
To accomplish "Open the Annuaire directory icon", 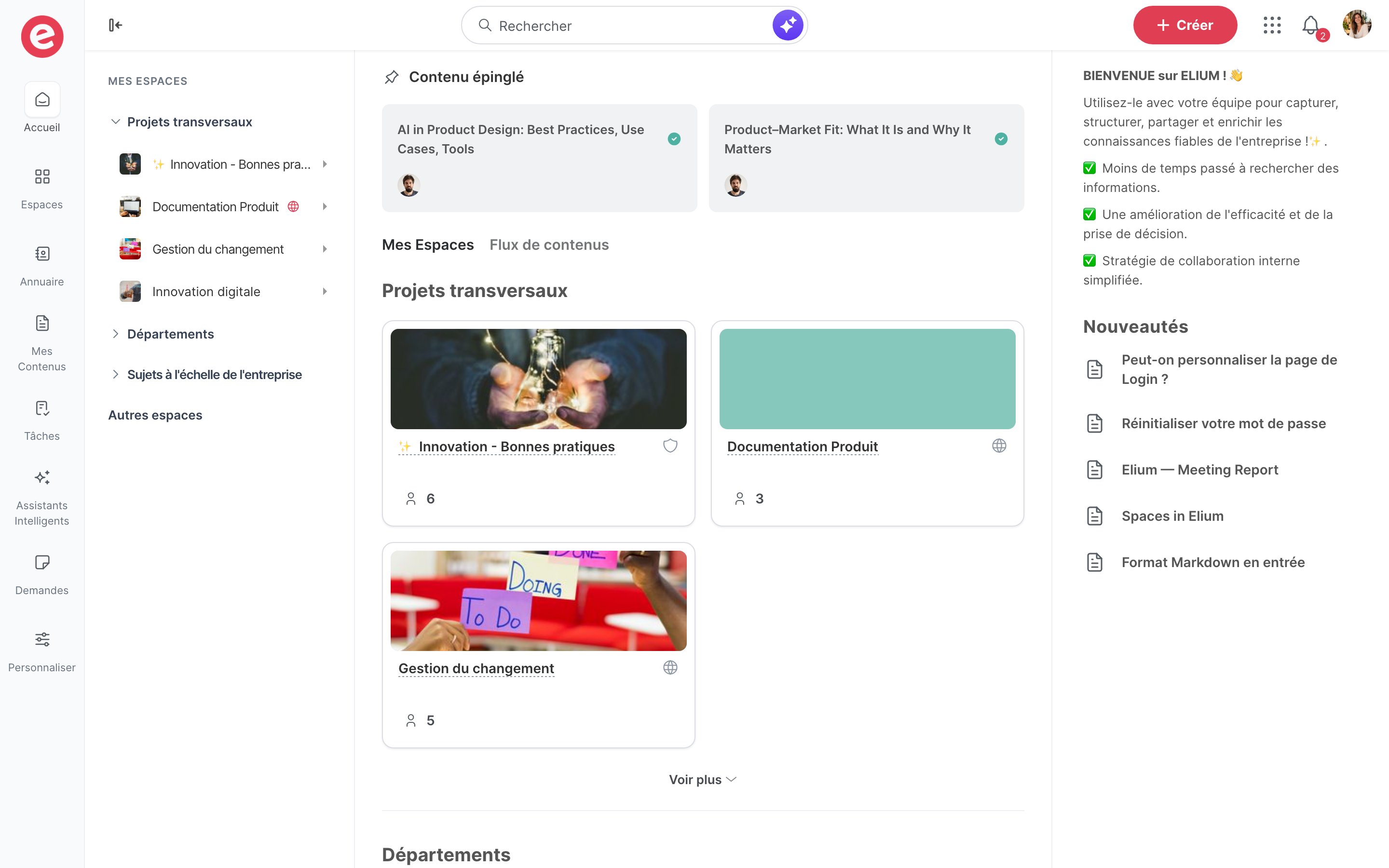I will tap(42, 253).
